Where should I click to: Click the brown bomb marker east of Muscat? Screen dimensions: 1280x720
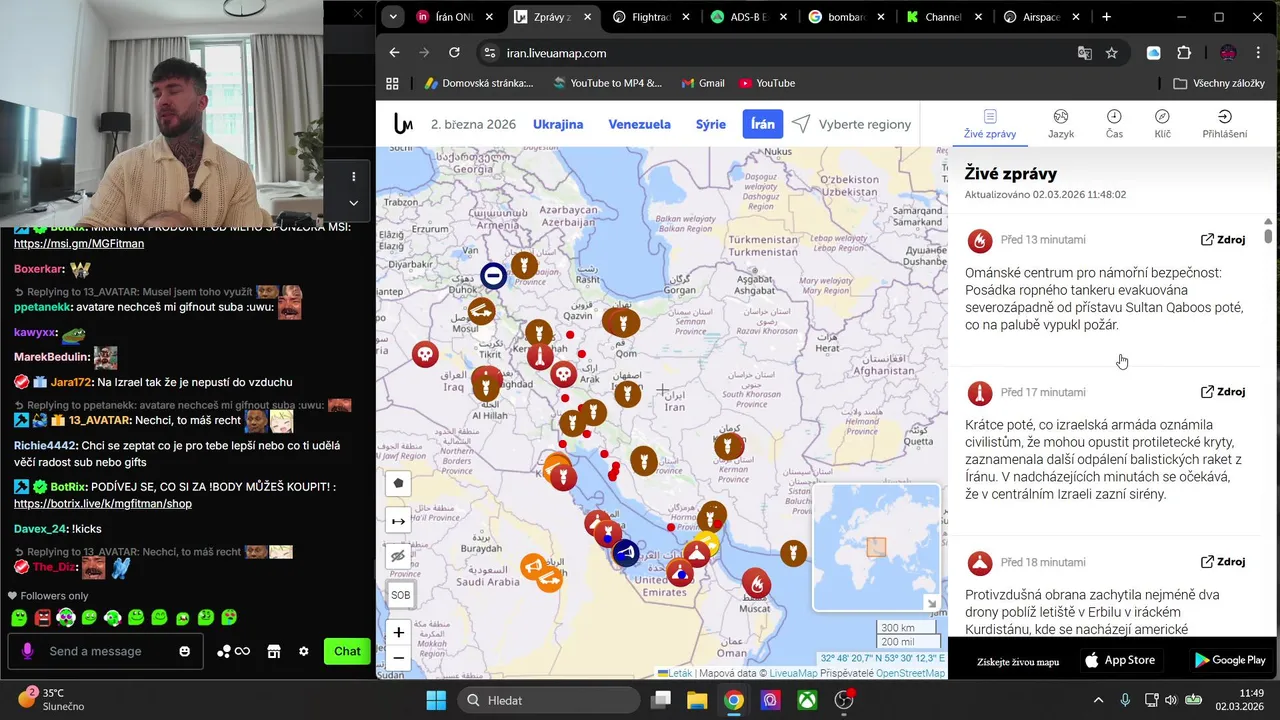[x=793, y=552]
